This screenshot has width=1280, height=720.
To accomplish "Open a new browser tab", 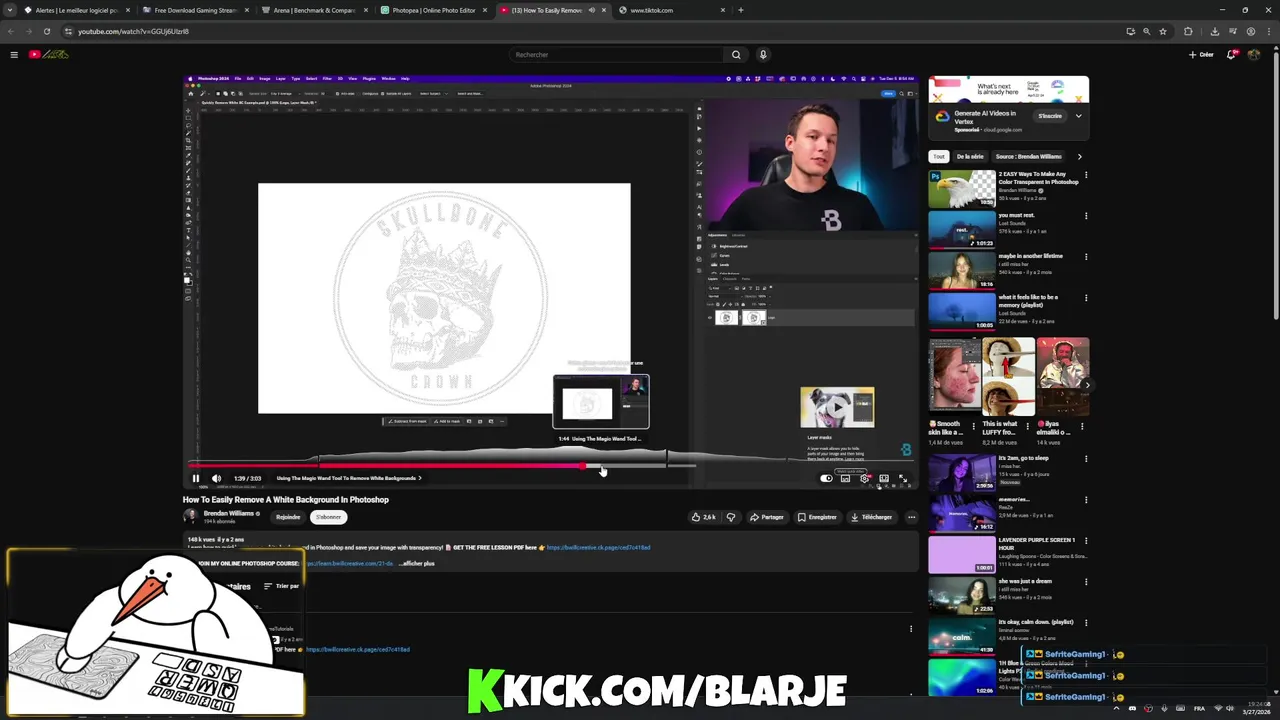I will click(x=740, y=10).
